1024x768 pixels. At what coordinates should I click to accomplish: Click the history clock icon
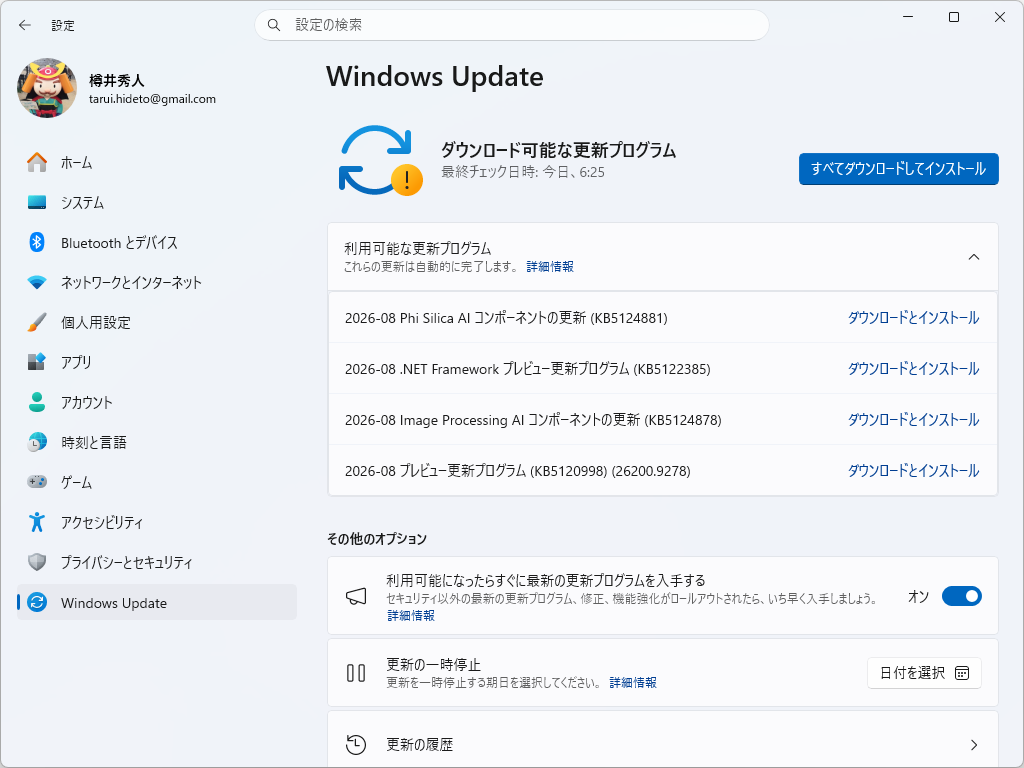pyautogui.click(x=356, y=744)
